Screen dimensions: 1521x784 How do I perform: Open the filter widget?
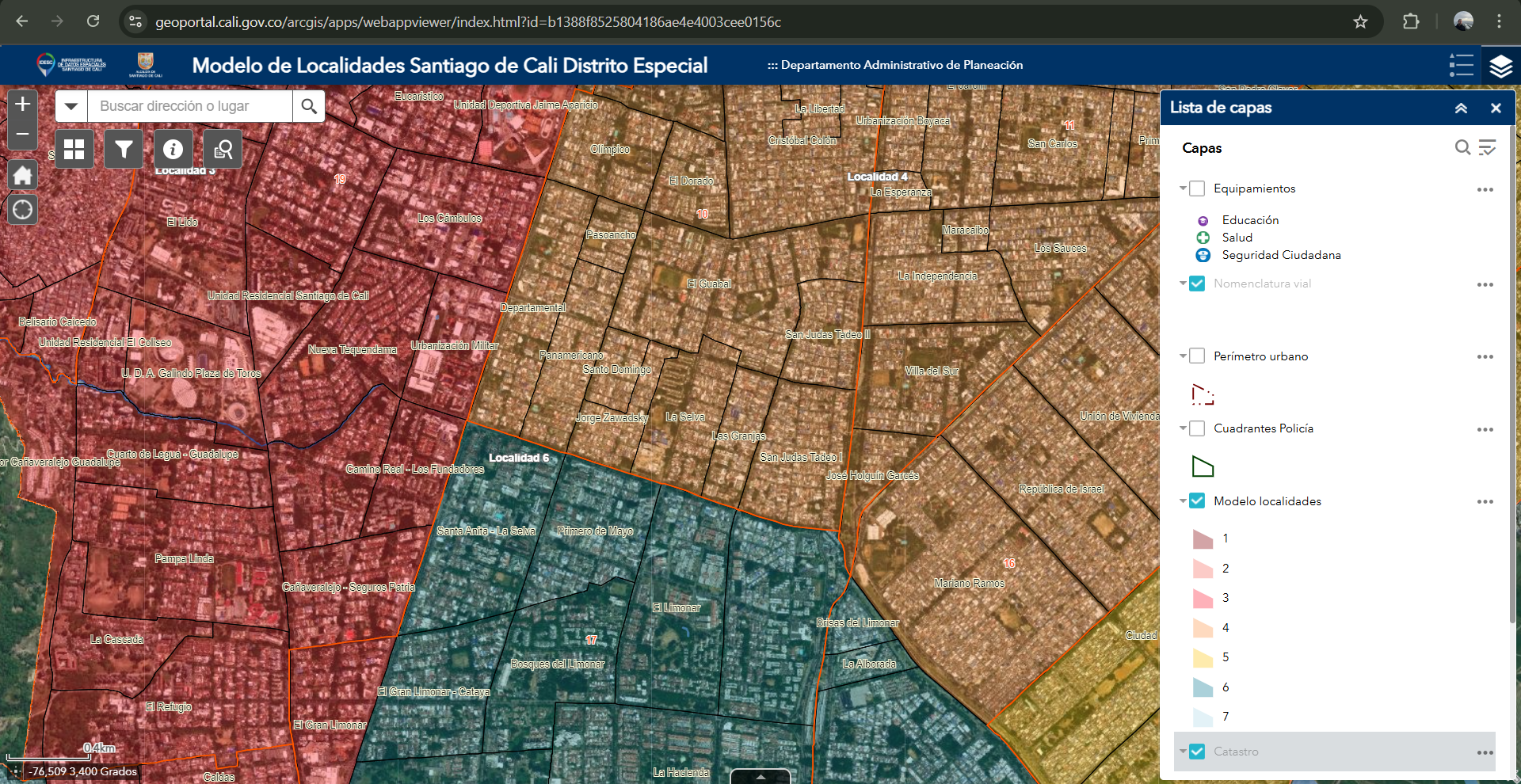pyautogui.click(x=124, y=149)
